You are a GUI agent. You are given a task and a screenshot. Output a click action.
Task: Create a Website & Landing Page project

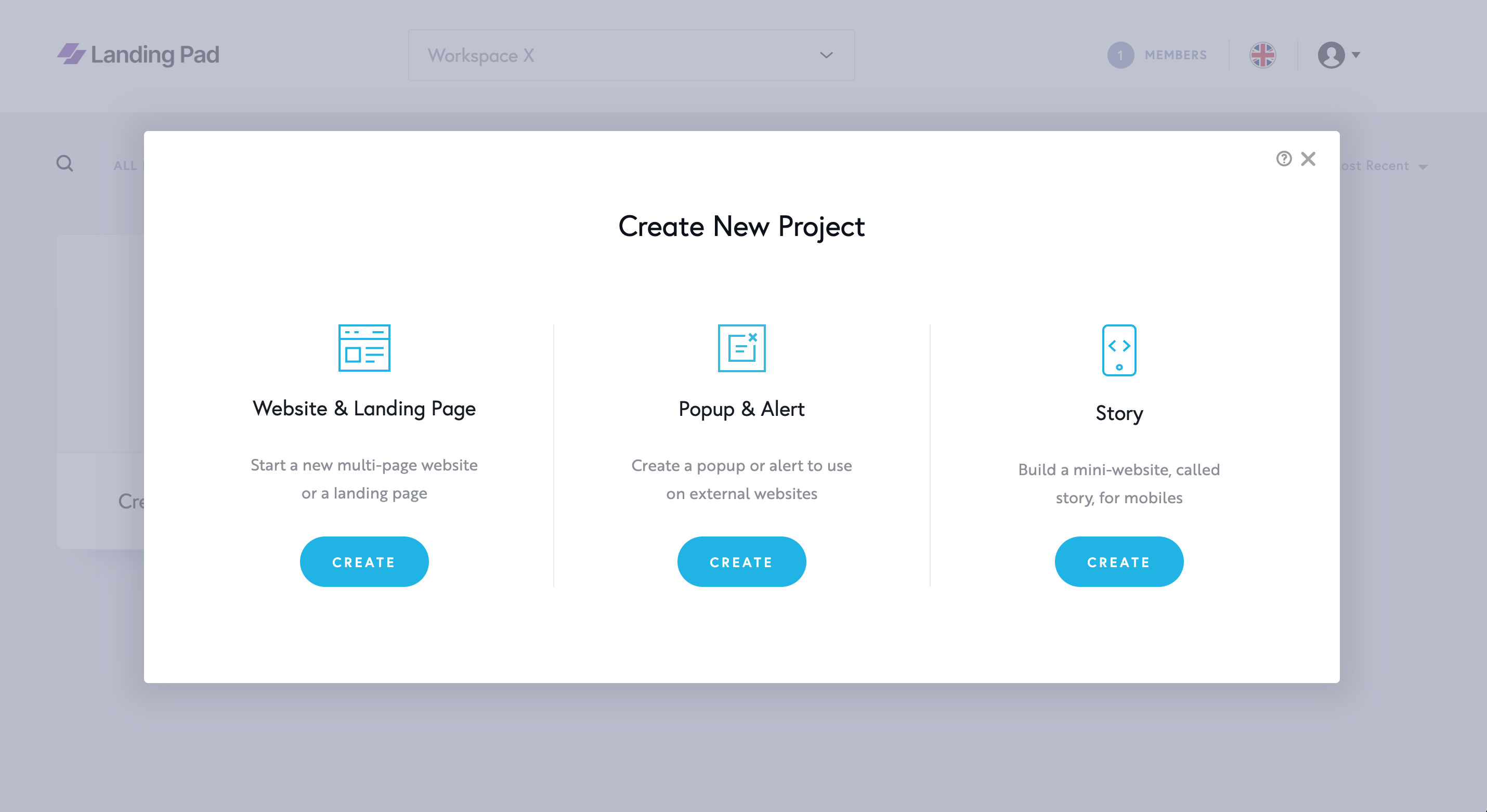[363, 561]
